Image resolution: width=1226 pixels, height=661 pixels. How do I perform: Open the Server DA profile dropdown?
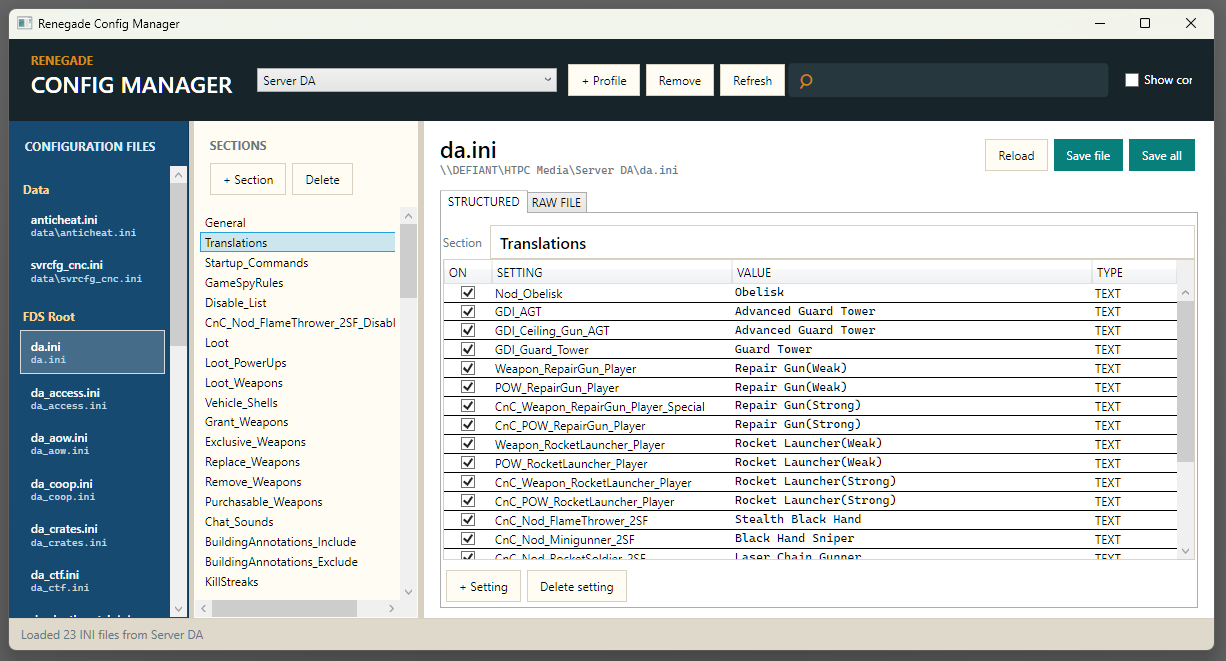click(x=407, y=80)
